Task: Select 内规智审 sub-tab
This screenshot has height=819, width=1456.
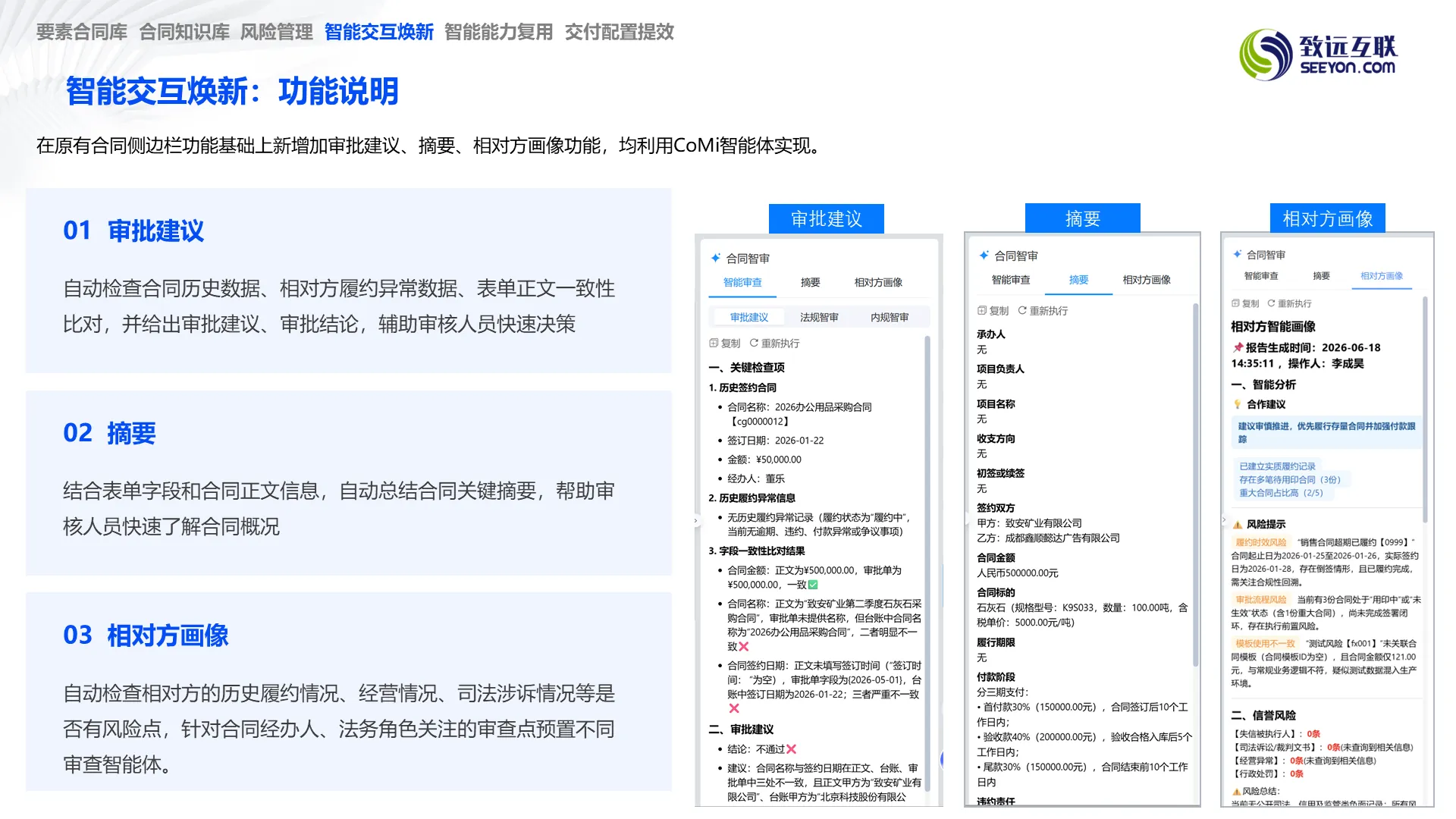Action: pos(890,317)
